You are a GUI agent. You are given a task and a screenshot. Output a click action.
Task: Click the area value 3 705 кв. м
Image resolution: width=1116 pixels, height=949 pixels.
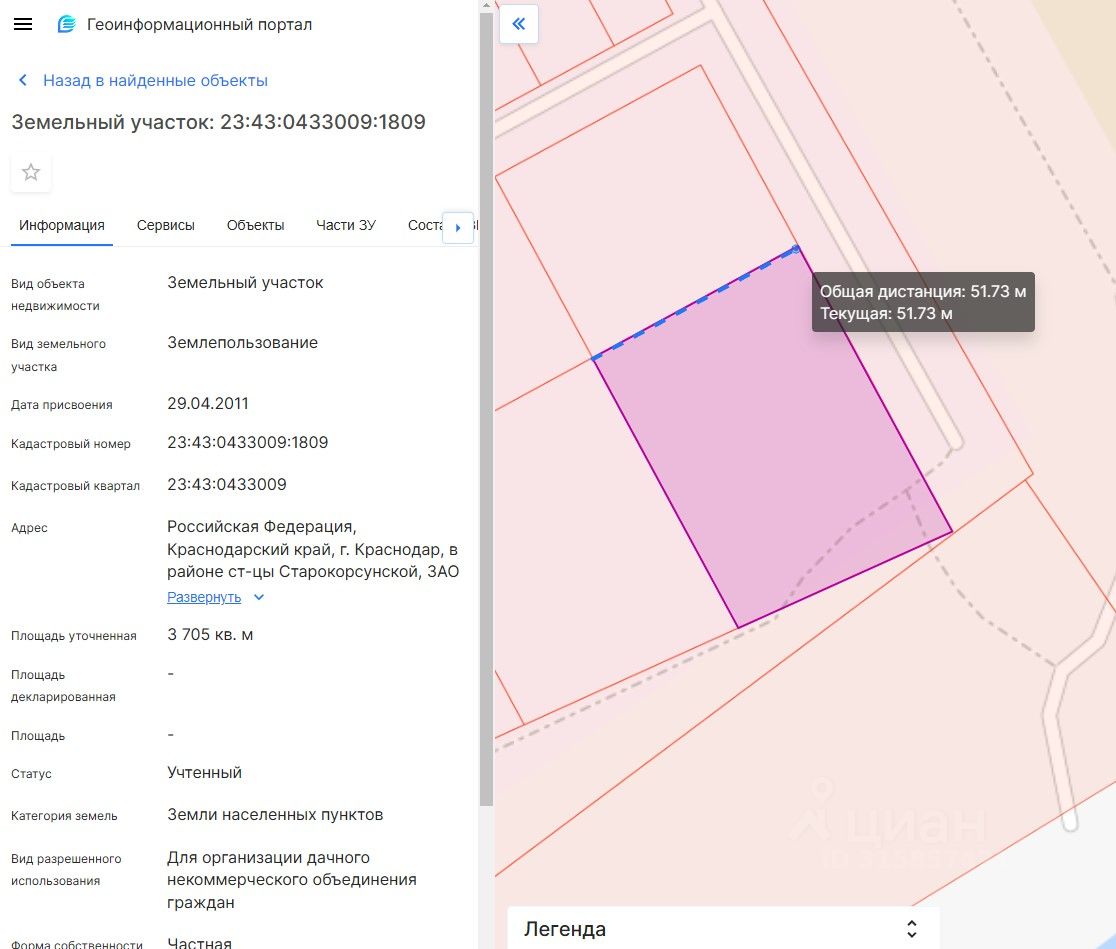point(210,634)
